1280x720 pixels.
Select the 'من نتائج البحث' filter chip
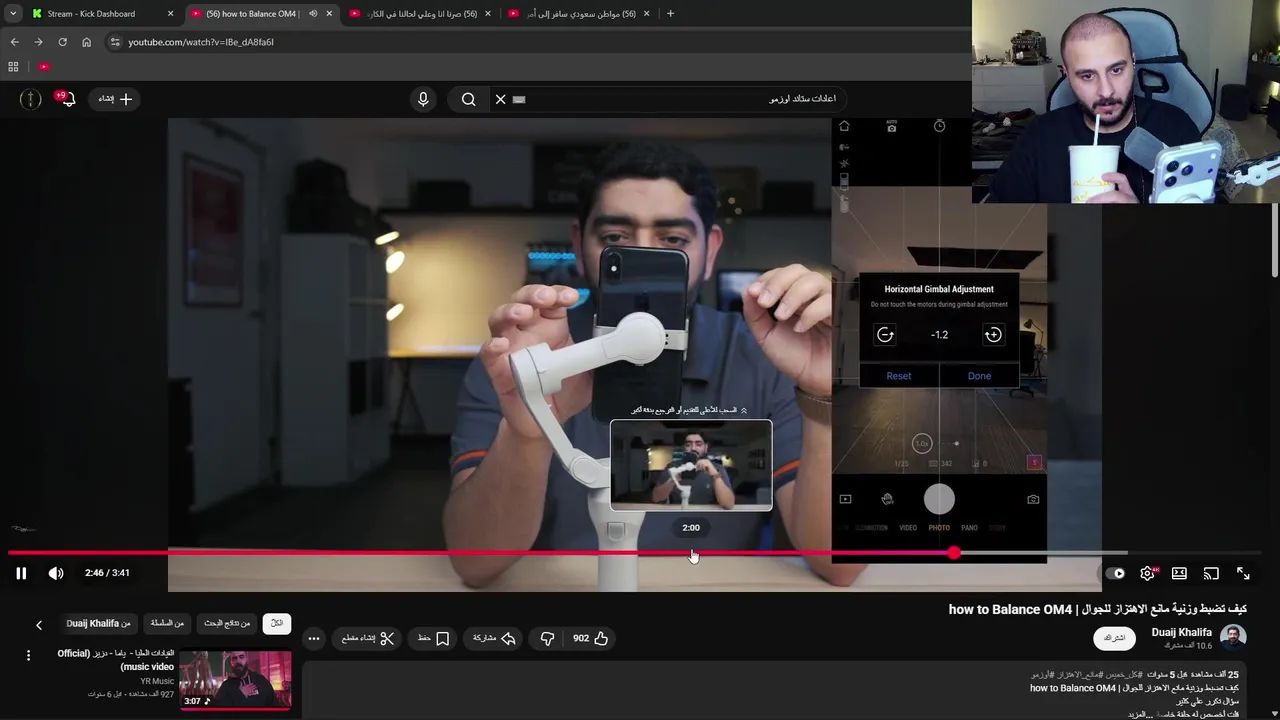(227, 623)
